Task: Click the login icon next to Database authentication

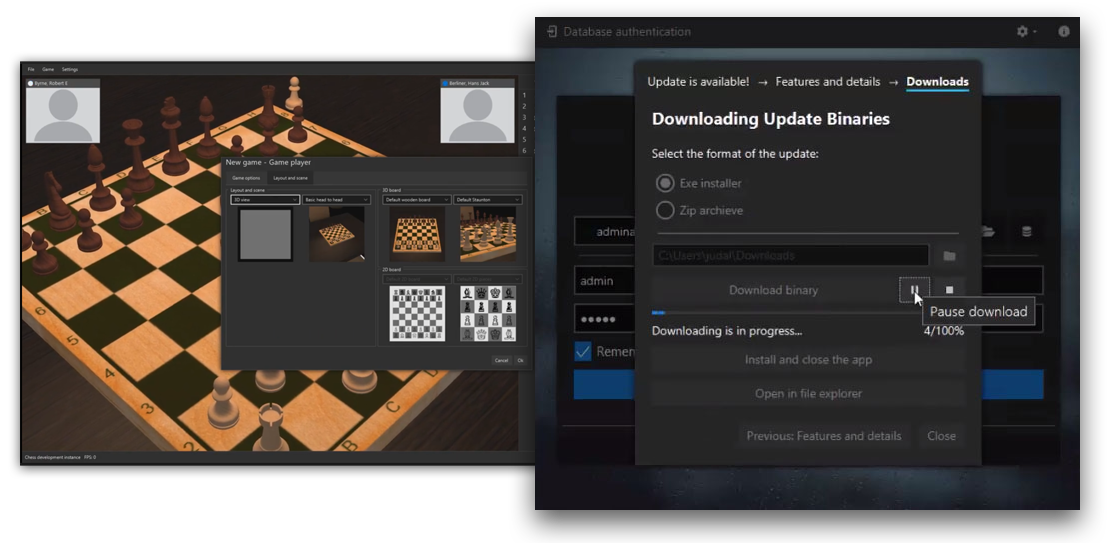Action: (x=551, y=32)
